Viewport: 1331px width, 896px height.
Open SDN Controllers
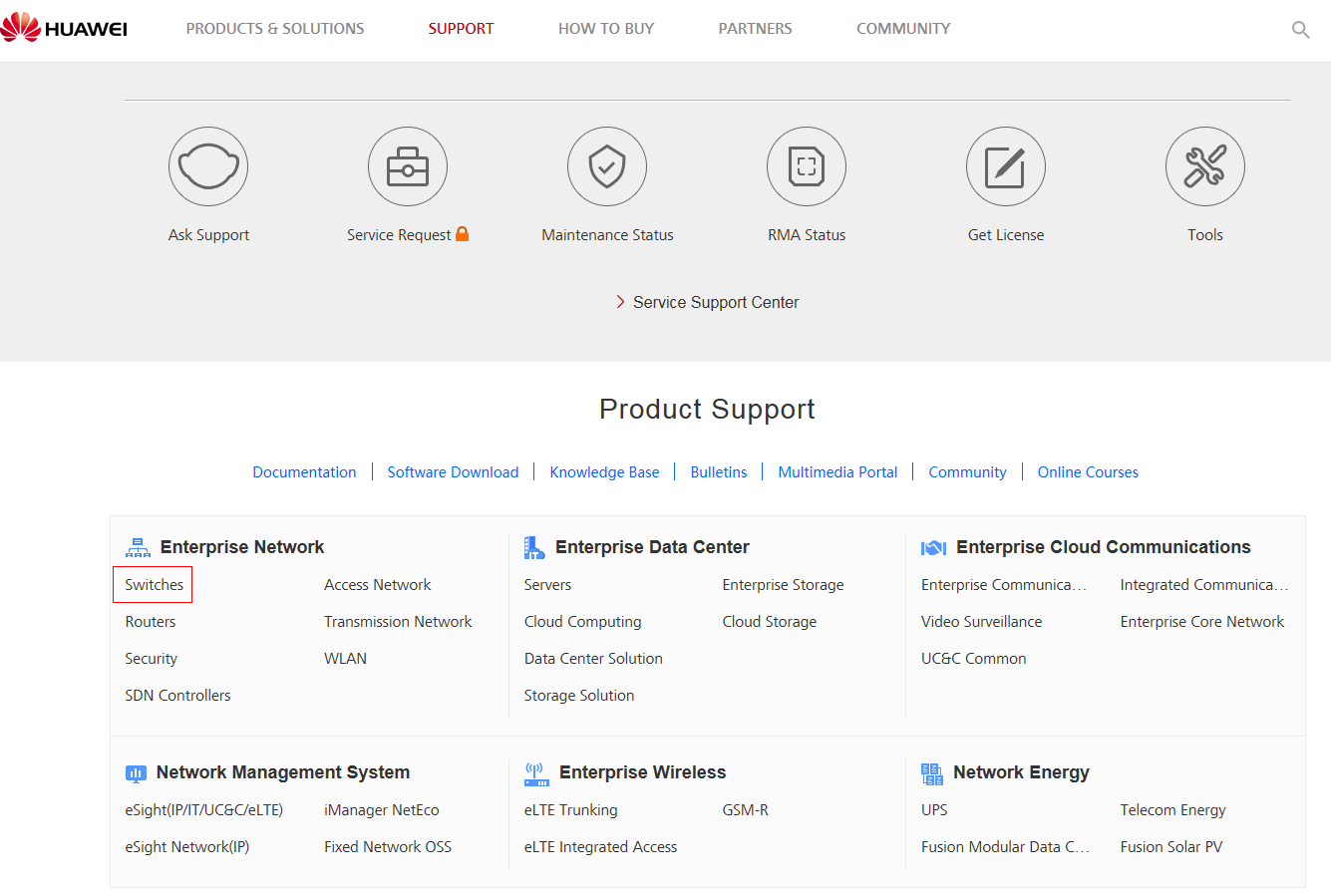click(177, 696)
